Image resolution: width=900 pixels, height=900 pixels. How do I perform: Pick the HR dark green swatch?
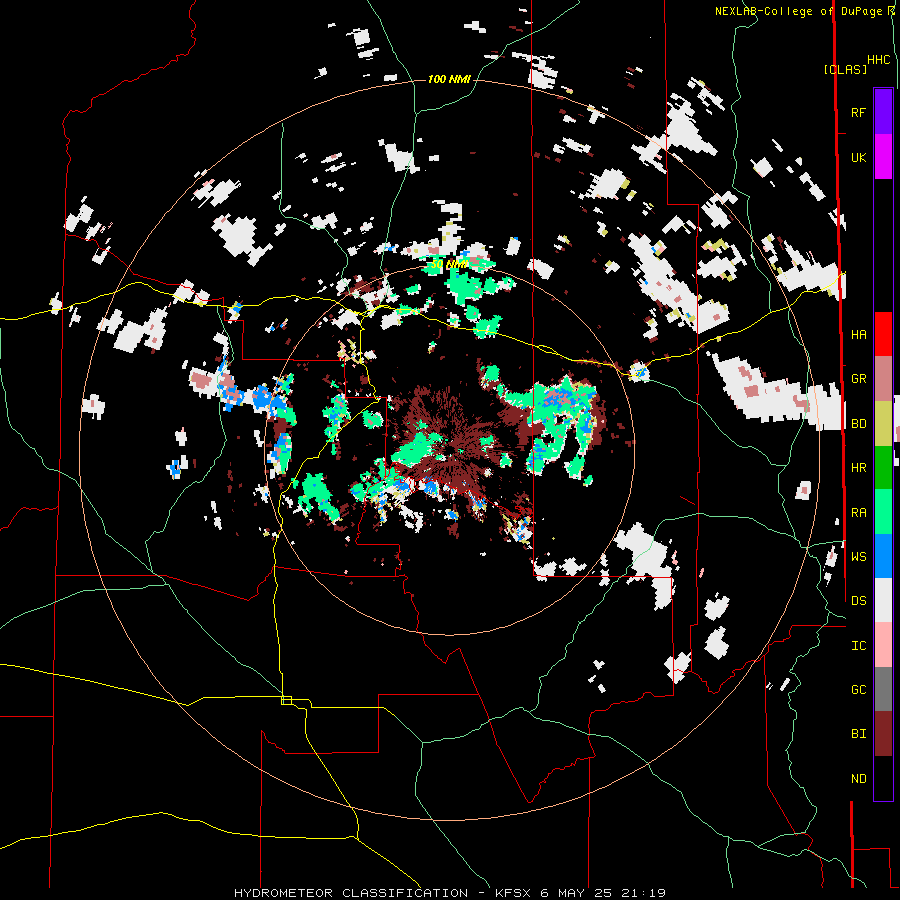883,468
